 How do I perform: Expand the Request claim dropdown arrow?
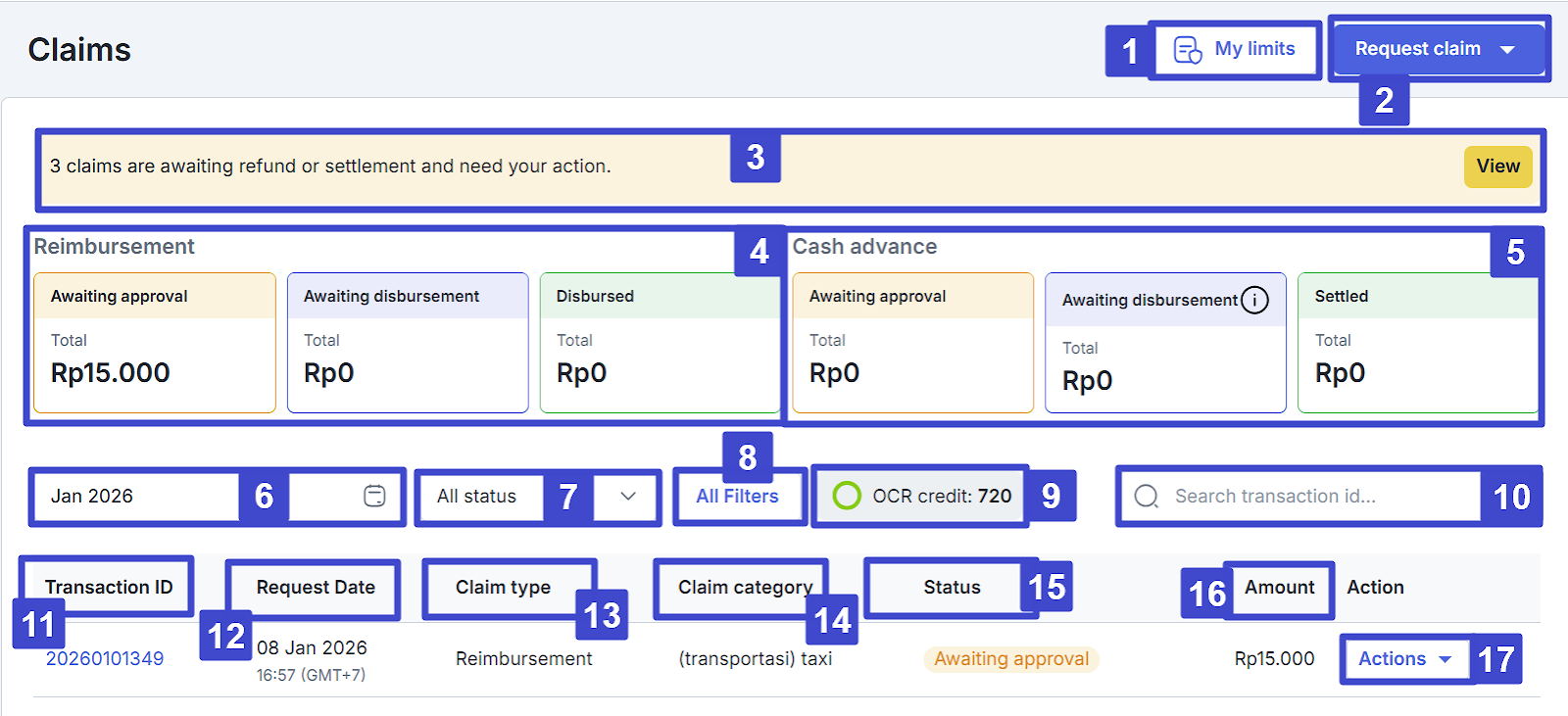click(x=1508, y=50)
